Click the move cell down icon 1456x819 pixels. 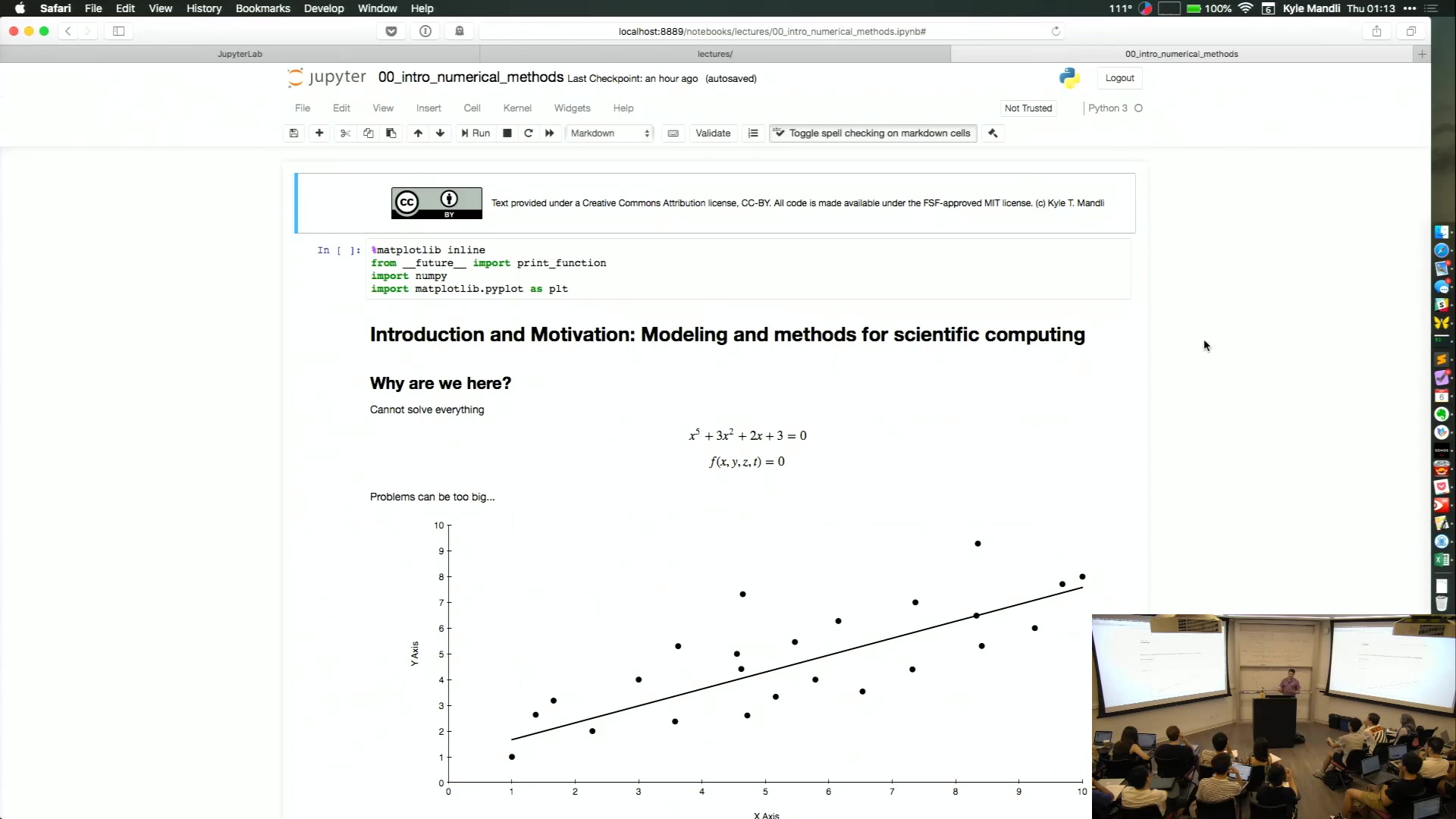[x=440, y=132]
